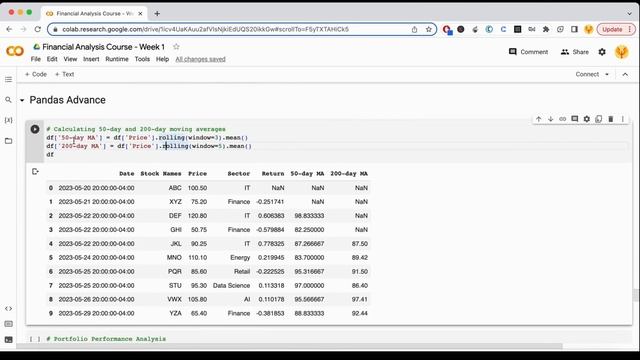Open the Runtime menu

[x=117, y=59]
